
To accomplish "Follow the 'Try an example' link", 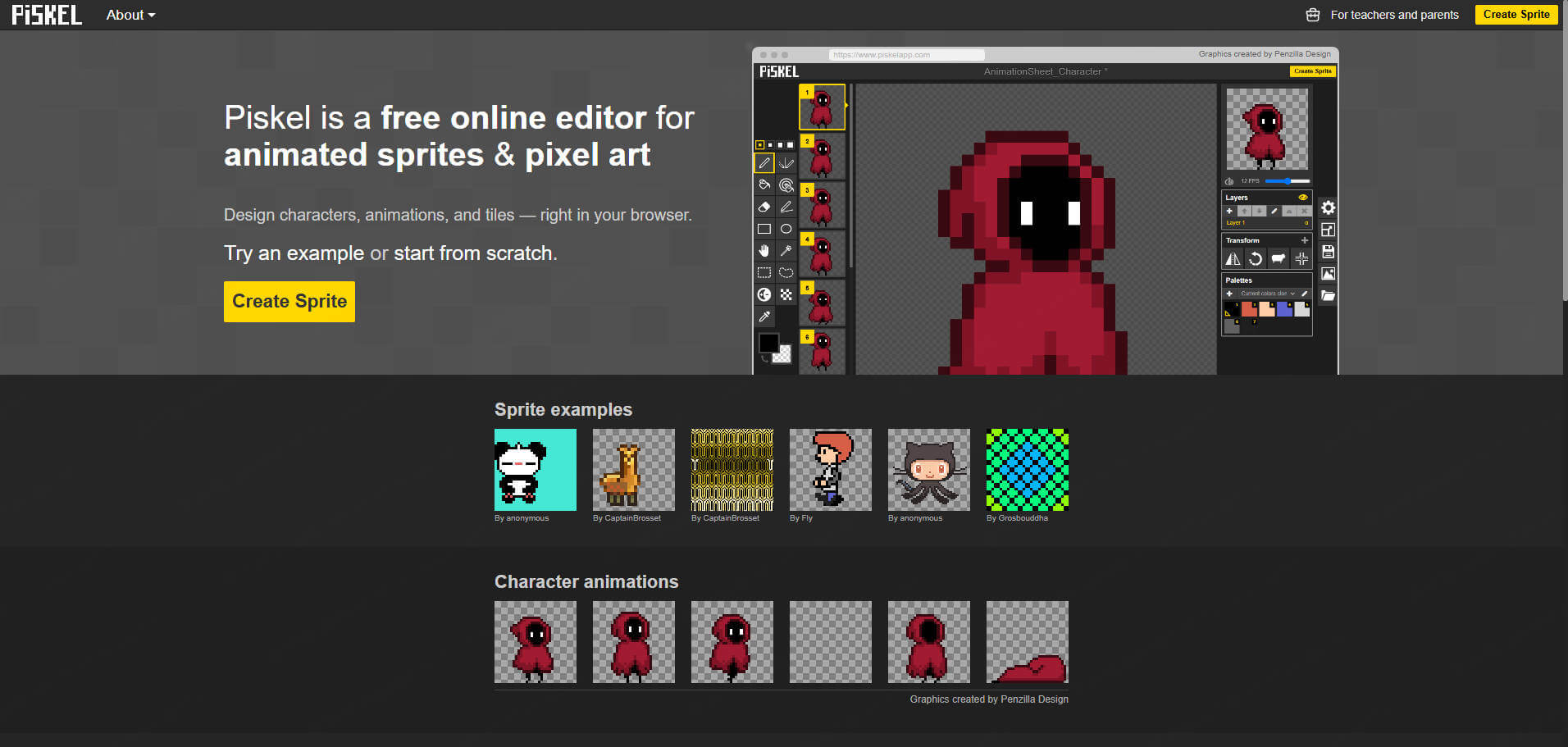I will point(294,253).
